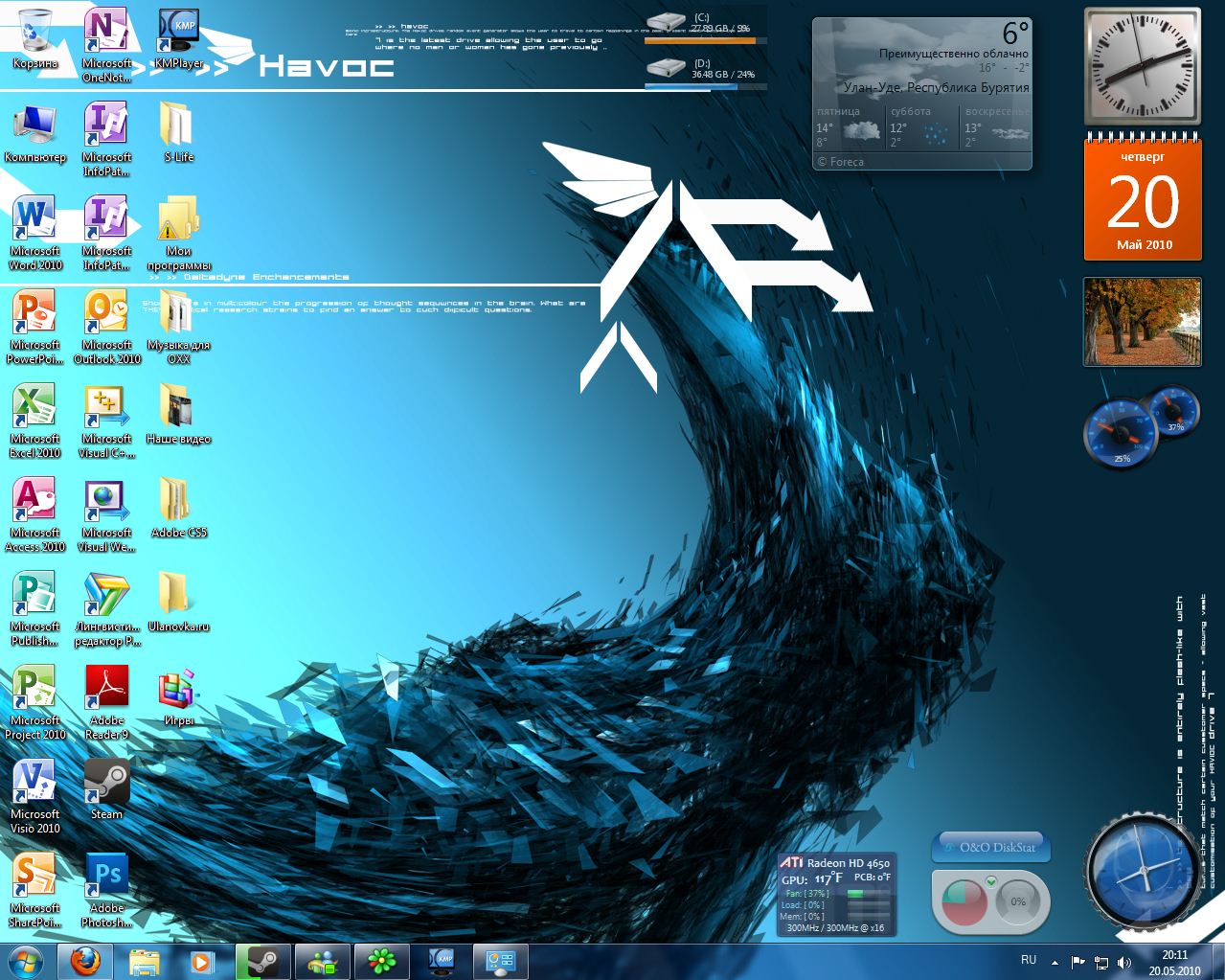Open the Корзина recycle bin icon
This screenshot has height=980, width=1225.
(34, 32)
